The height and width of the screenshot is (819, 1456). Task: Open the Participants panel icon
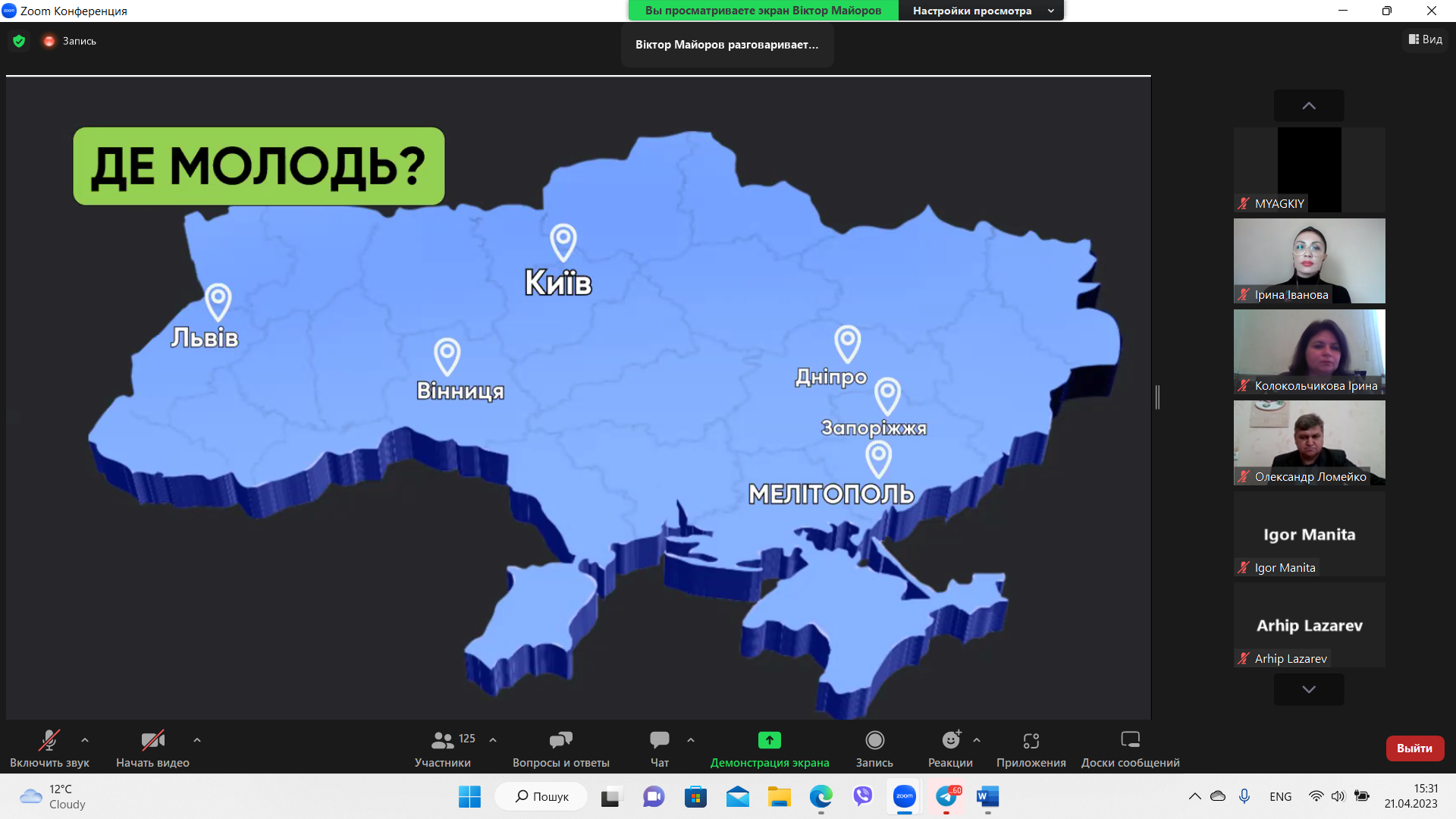click(443, 740)
